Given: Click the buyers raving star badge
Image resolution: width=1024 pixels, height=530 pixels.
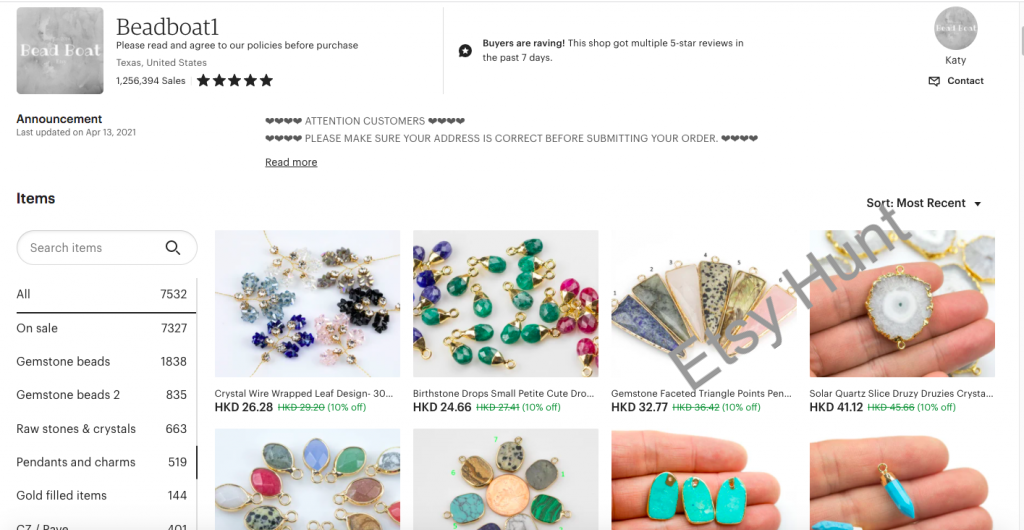Looking at the screenshot, I should (x=465, y=51).
